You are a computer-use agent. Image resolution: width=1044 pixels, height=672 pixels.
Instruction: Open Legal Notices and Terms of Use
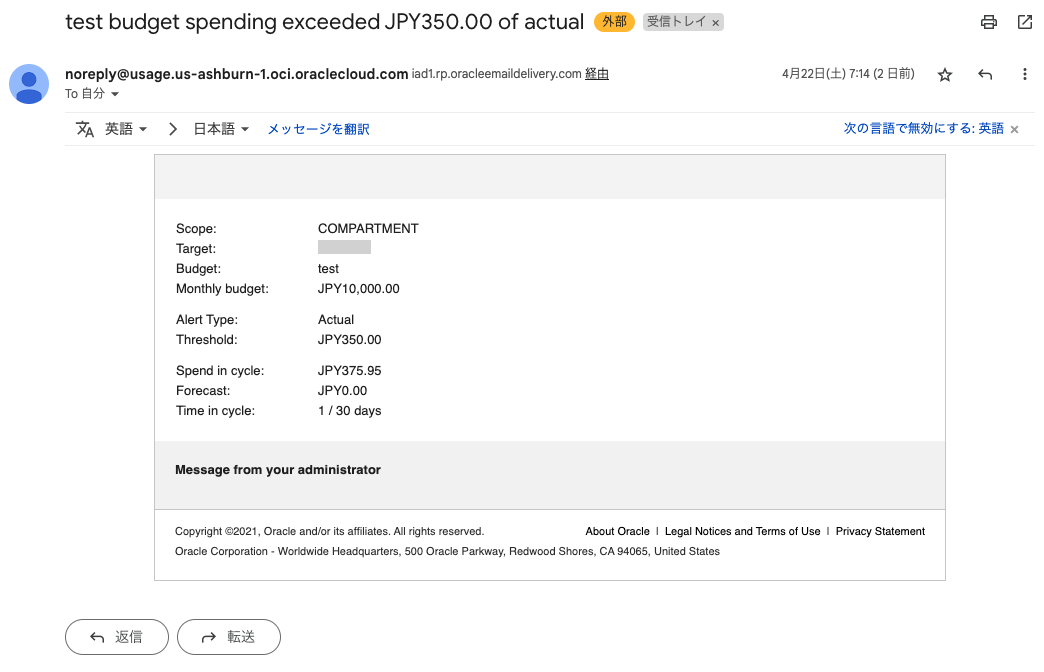[742, 532]
